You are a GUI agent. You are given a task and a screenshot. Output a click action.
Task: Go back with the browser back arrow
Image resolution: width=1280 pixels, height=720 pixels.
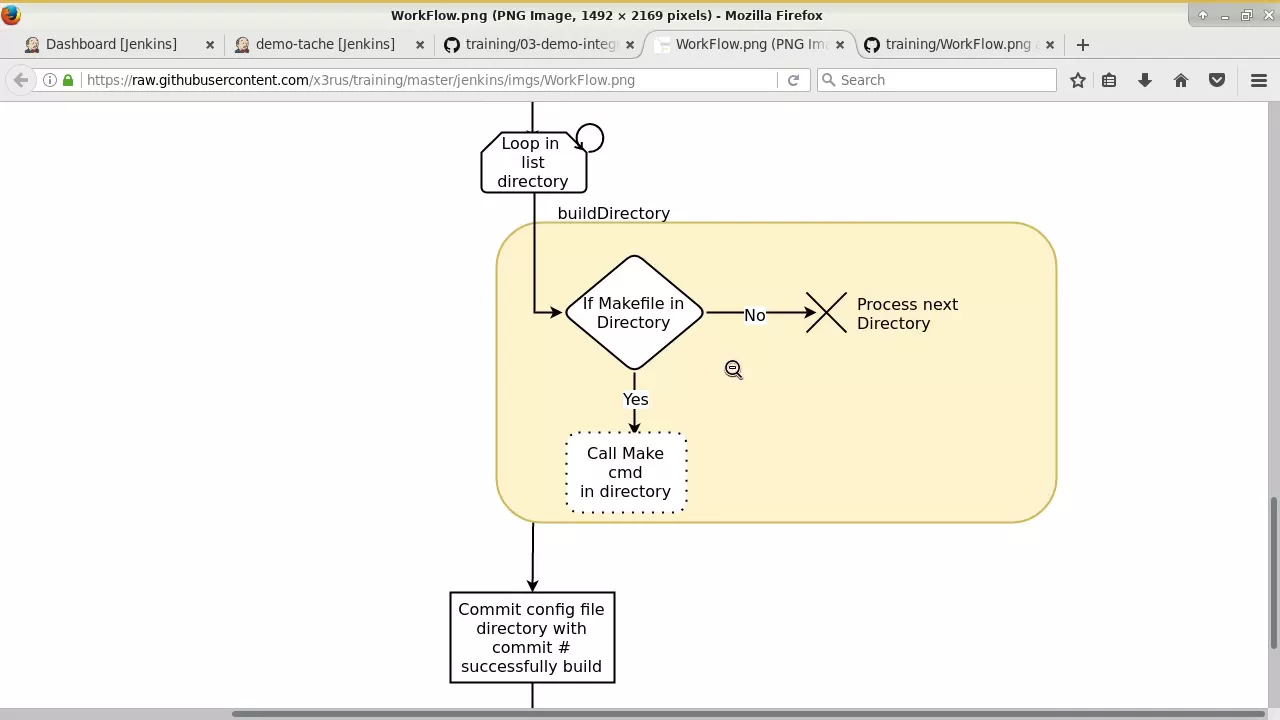click(21, 80)
